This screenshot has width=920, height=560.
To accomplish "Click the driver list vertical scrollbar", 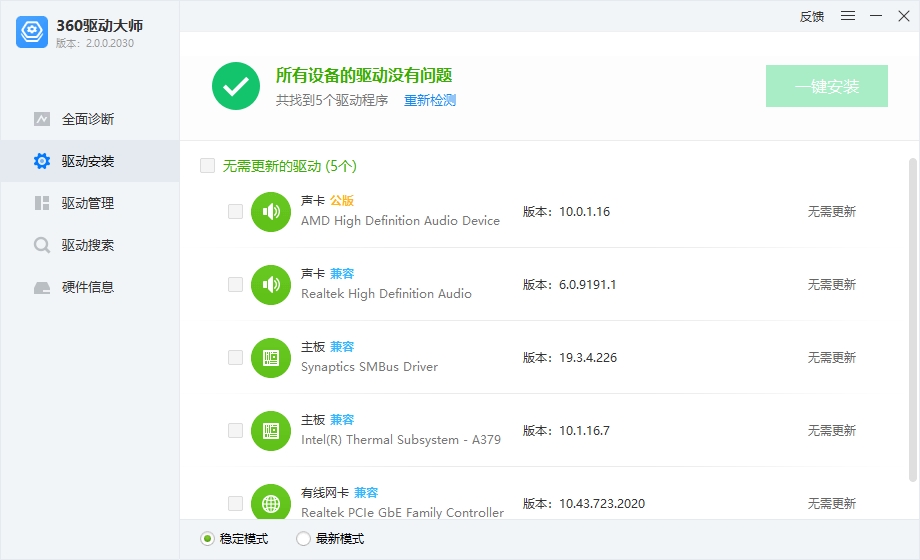I will click(912, 320).
